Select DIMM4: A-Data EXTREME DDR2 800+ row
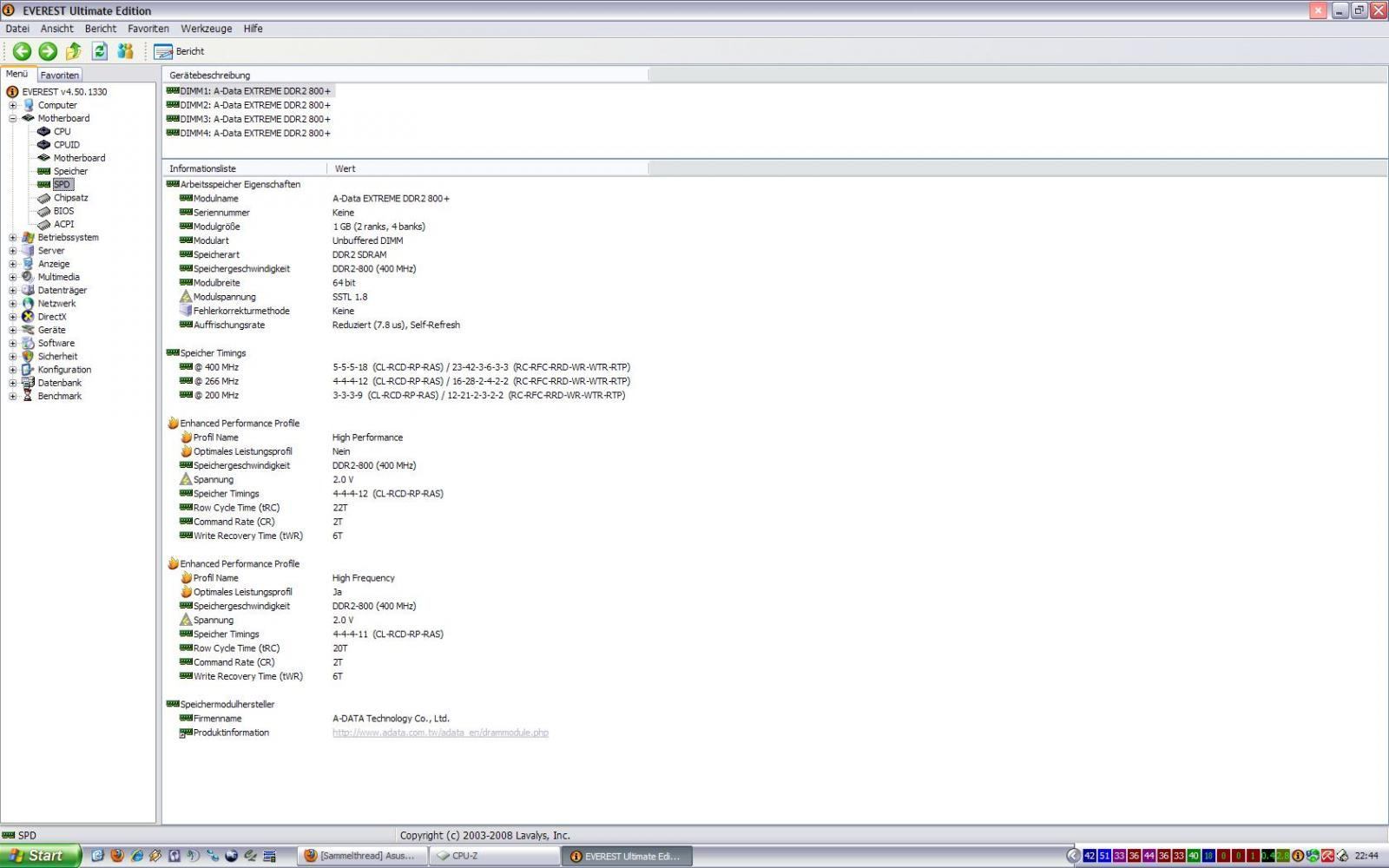 (248, 133)
